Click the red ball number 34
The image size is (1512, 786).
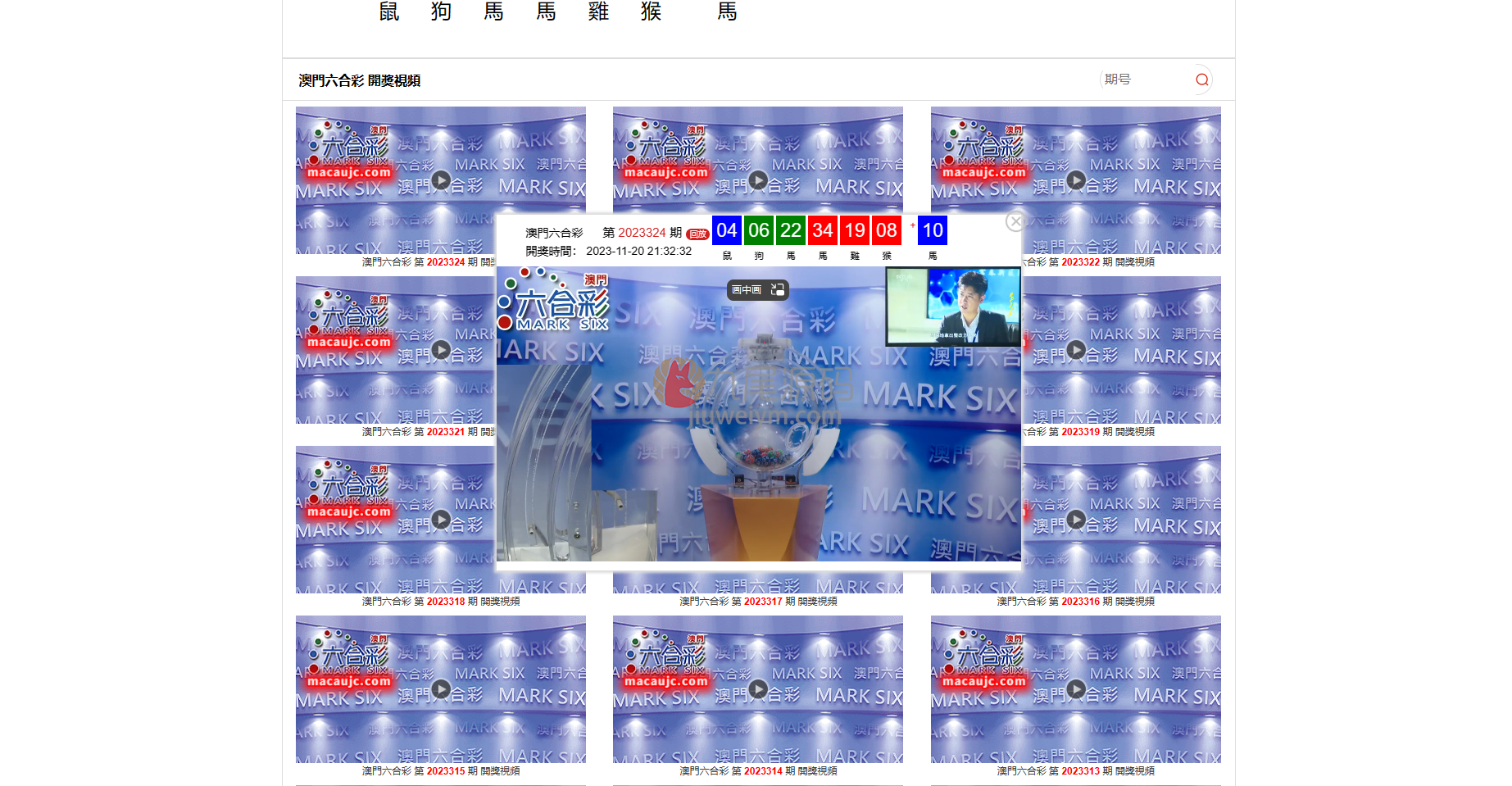(x=823, y=230)
